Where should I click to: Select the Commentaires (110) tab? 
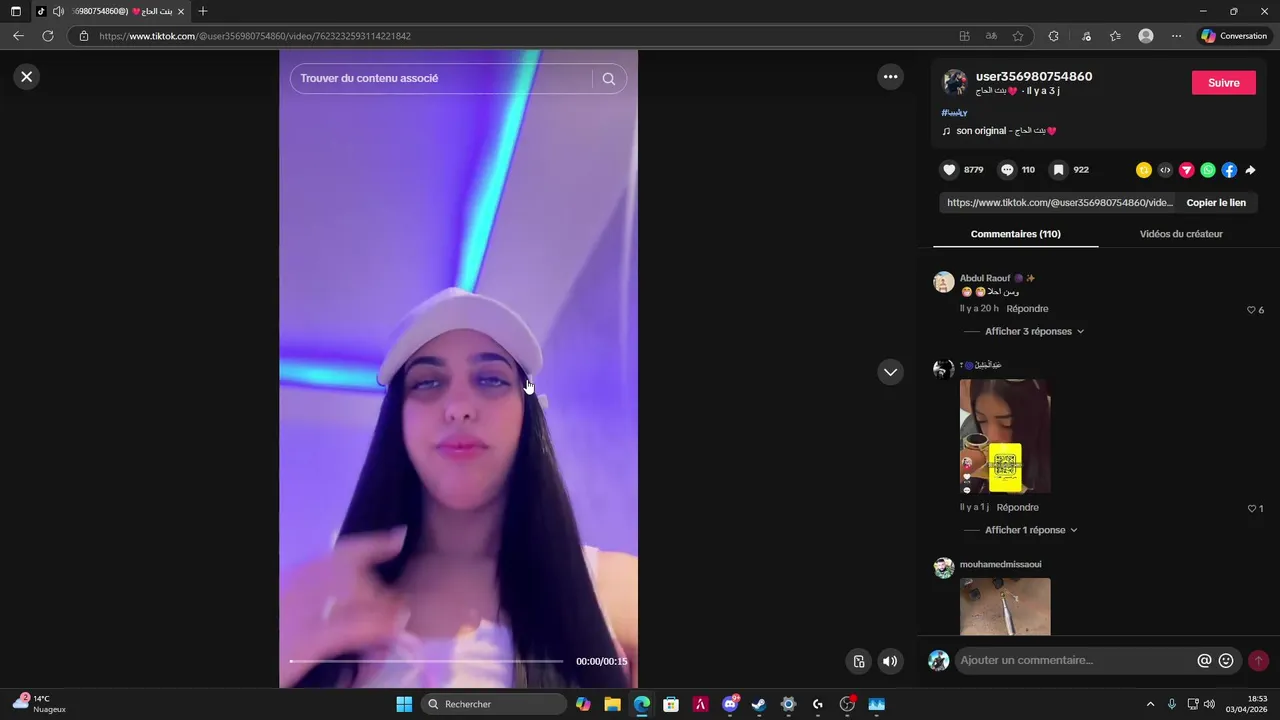(1015, 234)
